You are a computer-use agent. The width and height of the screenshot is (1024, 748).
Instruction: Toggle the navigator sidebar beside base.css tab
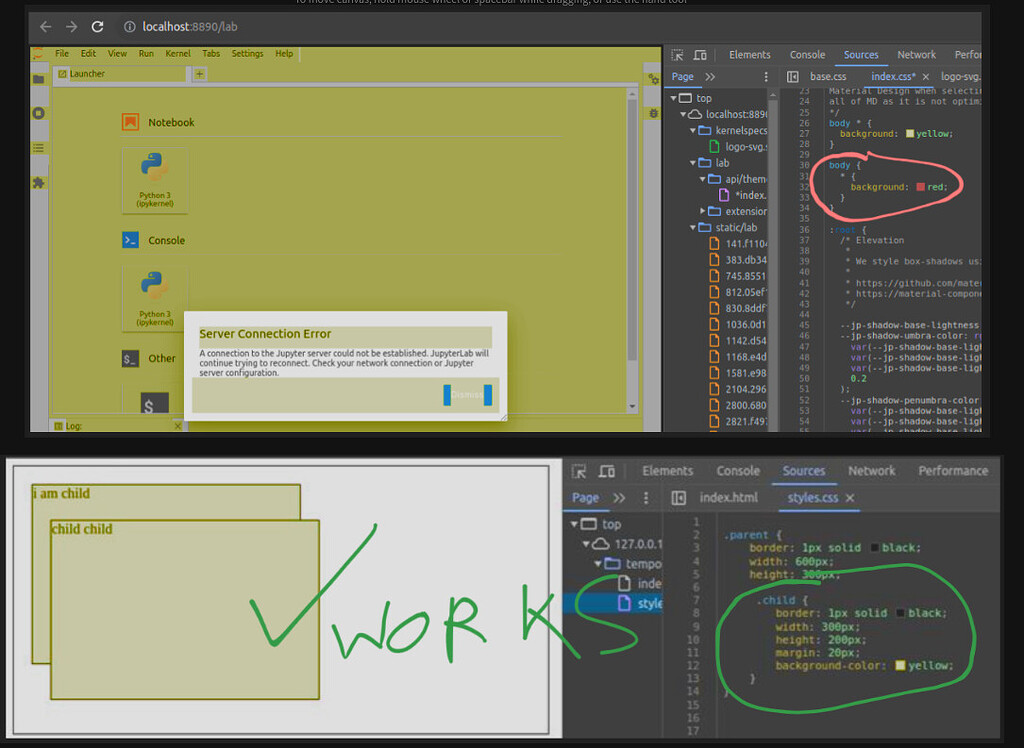tap(792, 77)
